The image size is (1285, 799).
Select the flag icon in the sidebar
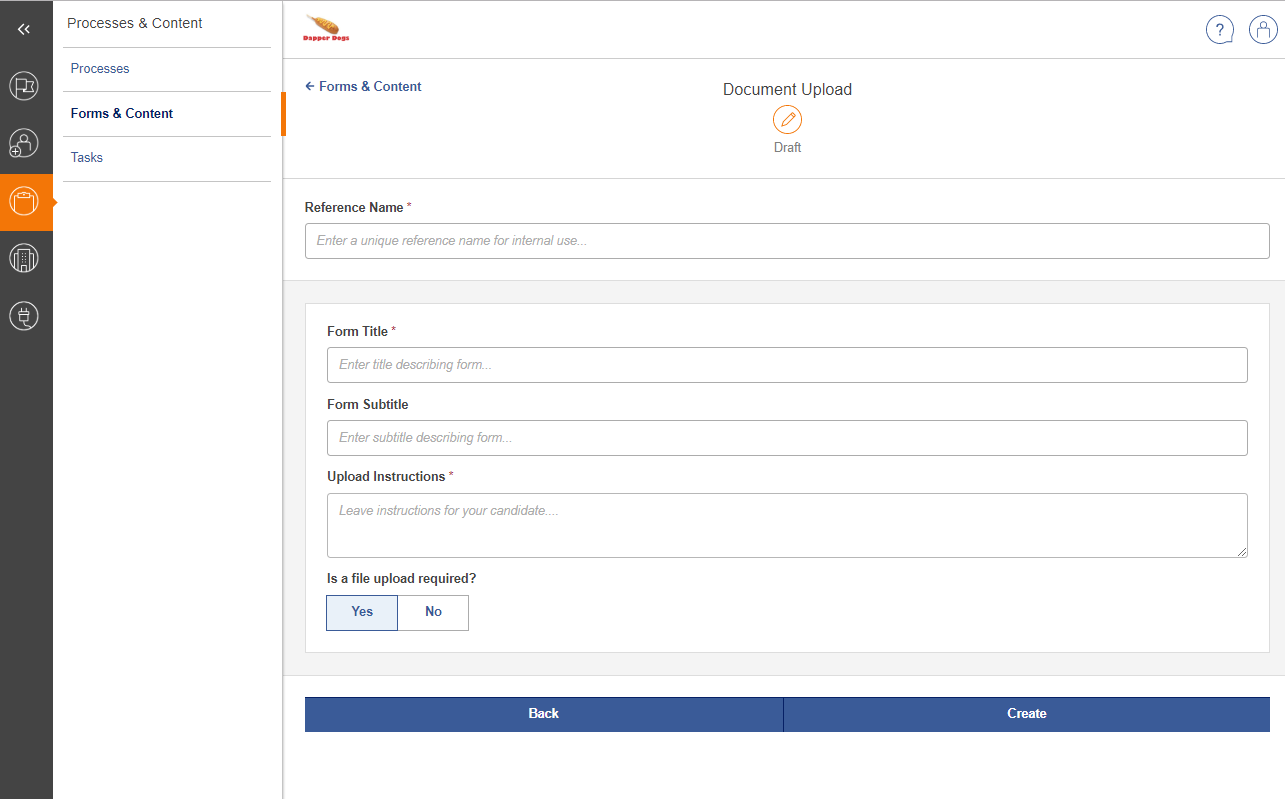[x=24, y=86]
